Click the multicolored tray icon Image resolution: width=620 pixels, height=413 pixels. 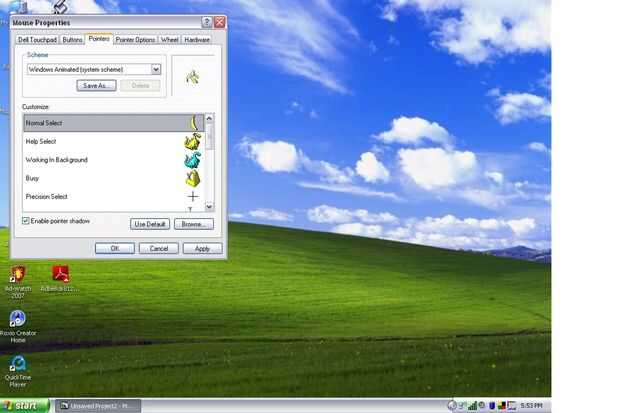[x=502, y=405]
